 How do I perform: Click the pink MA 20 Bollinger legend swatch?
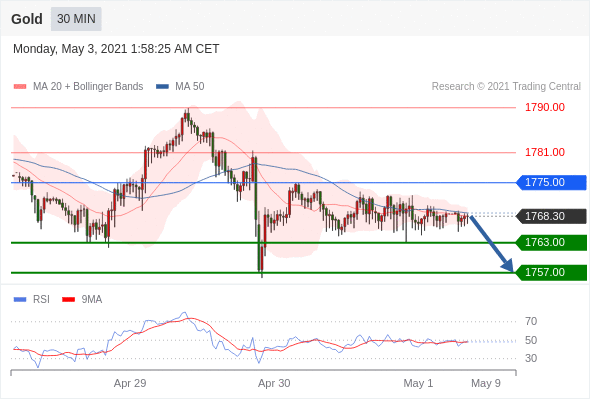20,87
